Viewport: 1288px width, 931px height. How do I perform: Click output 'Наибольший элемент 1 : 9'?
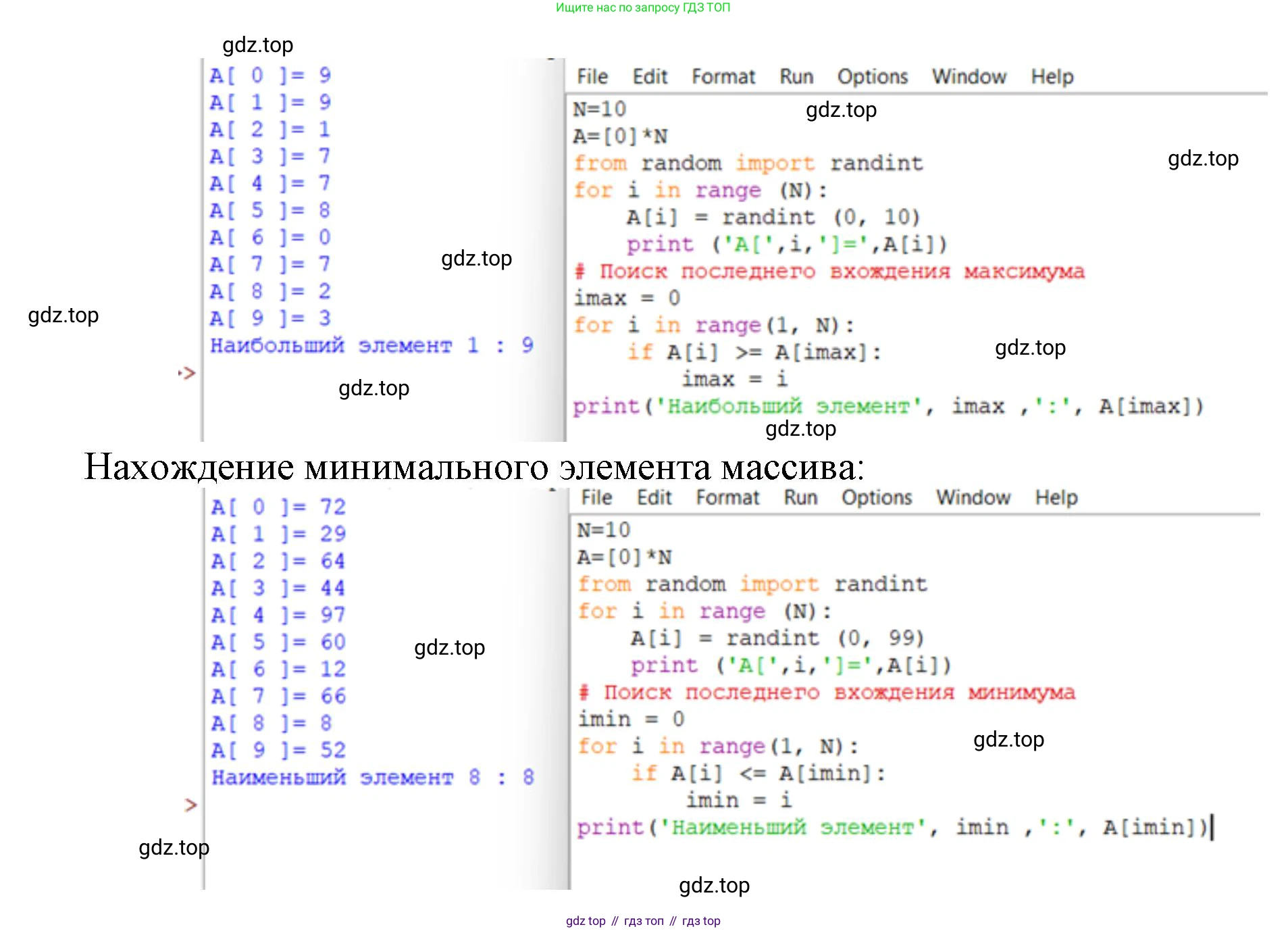(x=371, y=345)
